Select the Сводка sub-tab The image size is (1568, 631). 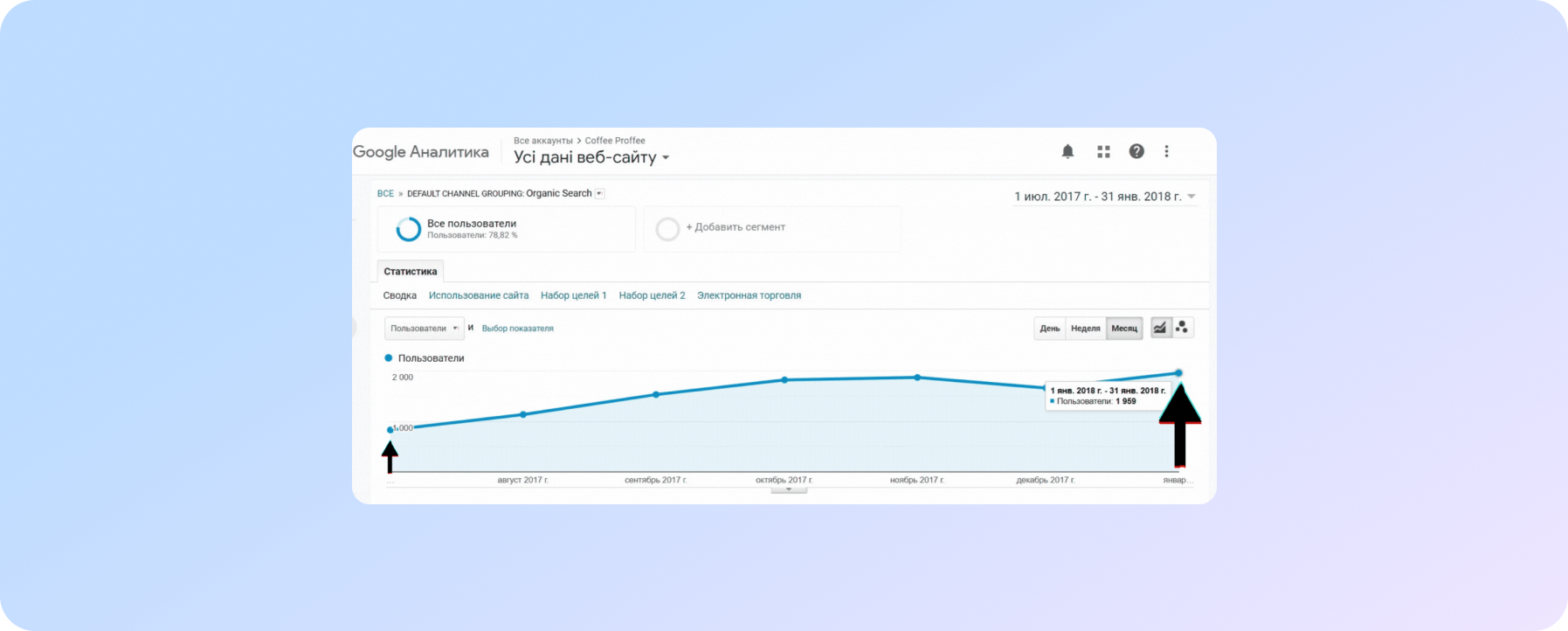coord(400,295)
